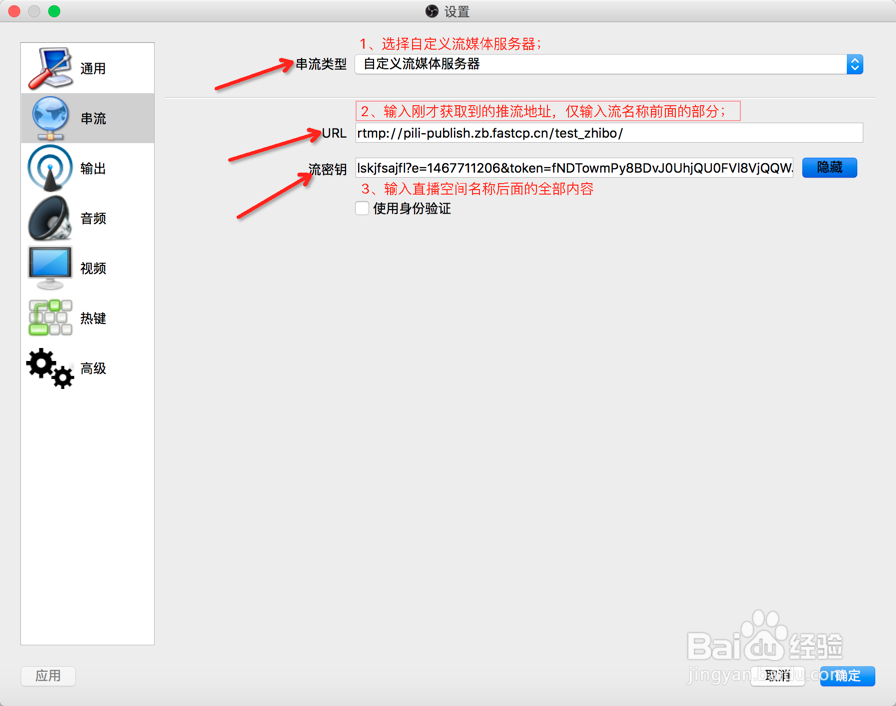Open the 热键 hotkeys keypad icon
This screenshot has width=896, height=706.
click(x=50, y=317)
